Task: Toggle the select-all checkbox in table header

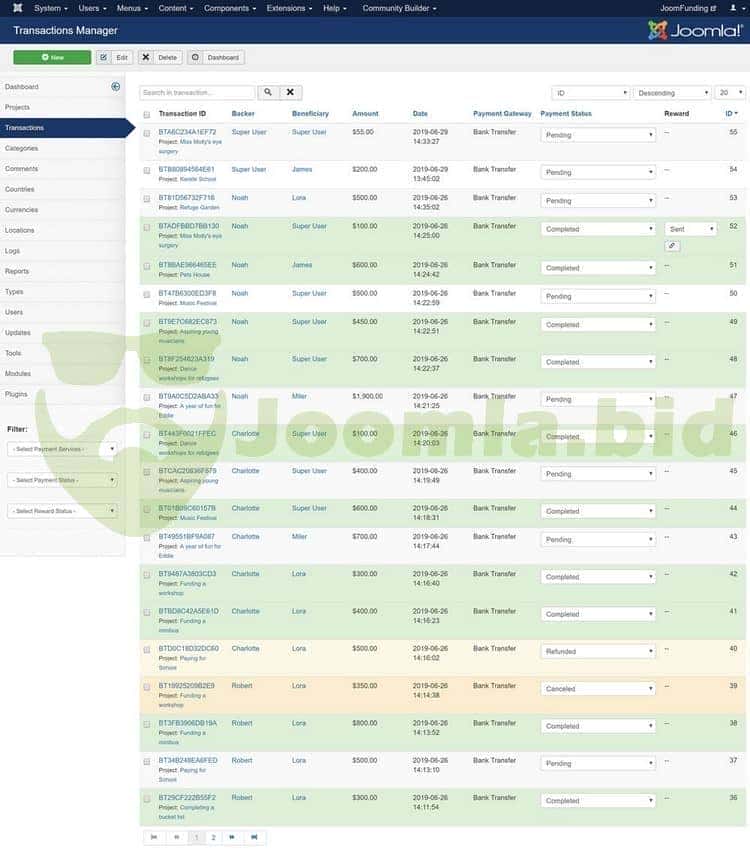Action: click(147, 114)
